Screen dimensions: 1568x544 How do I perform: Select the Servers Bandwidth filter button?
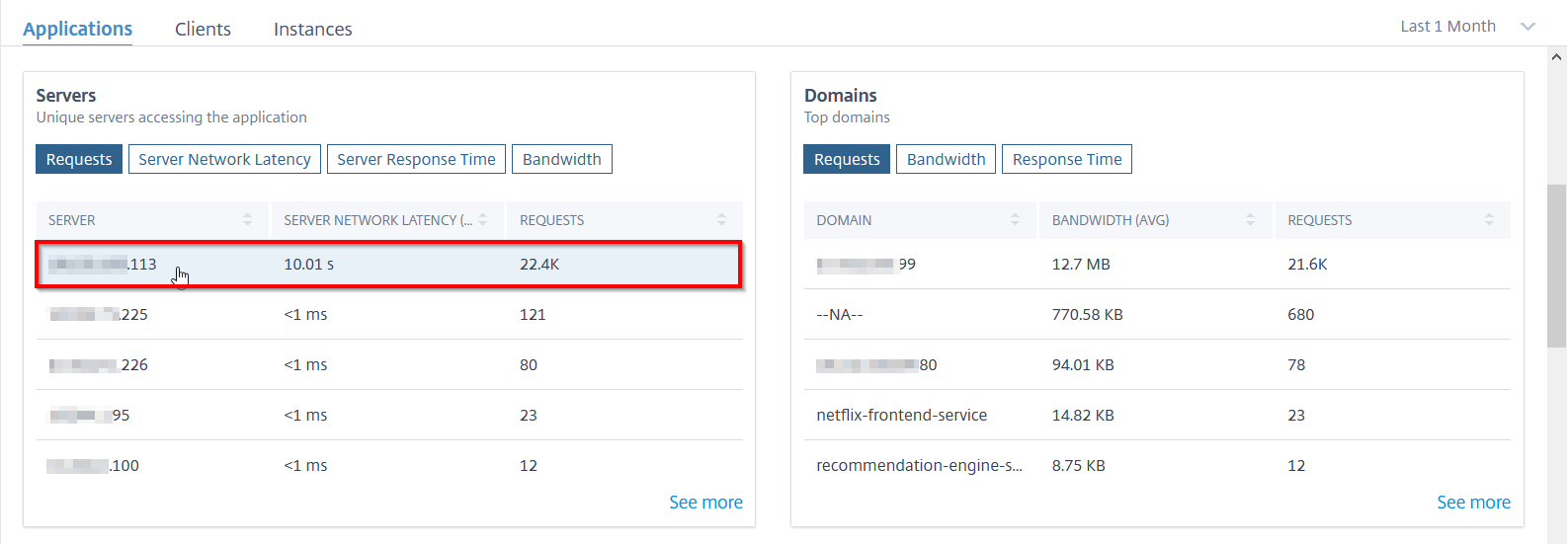pos(561,159)
